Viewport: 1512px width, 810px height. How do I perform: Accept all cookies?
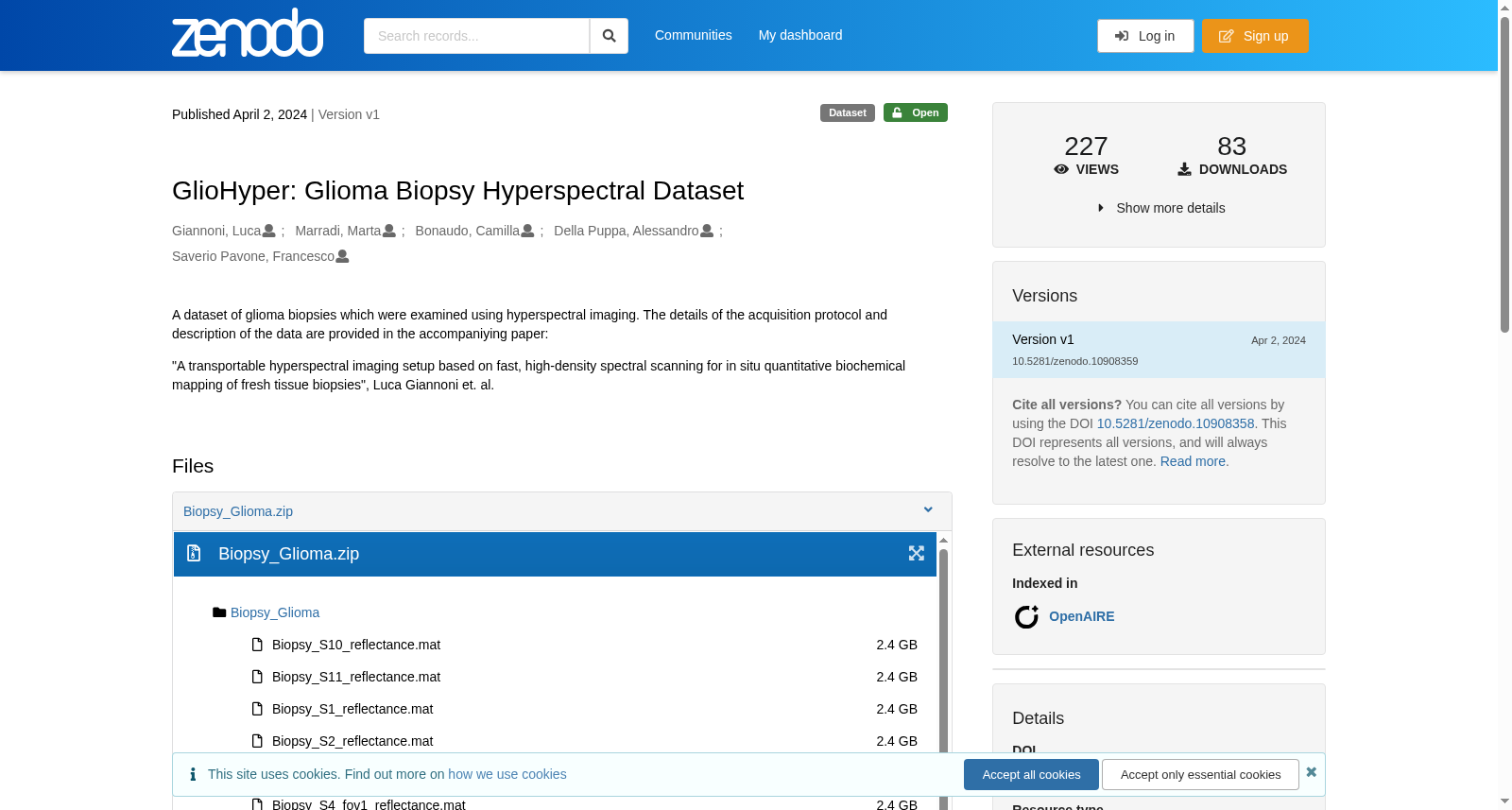pyautogui.click(x=1031, y=774)
